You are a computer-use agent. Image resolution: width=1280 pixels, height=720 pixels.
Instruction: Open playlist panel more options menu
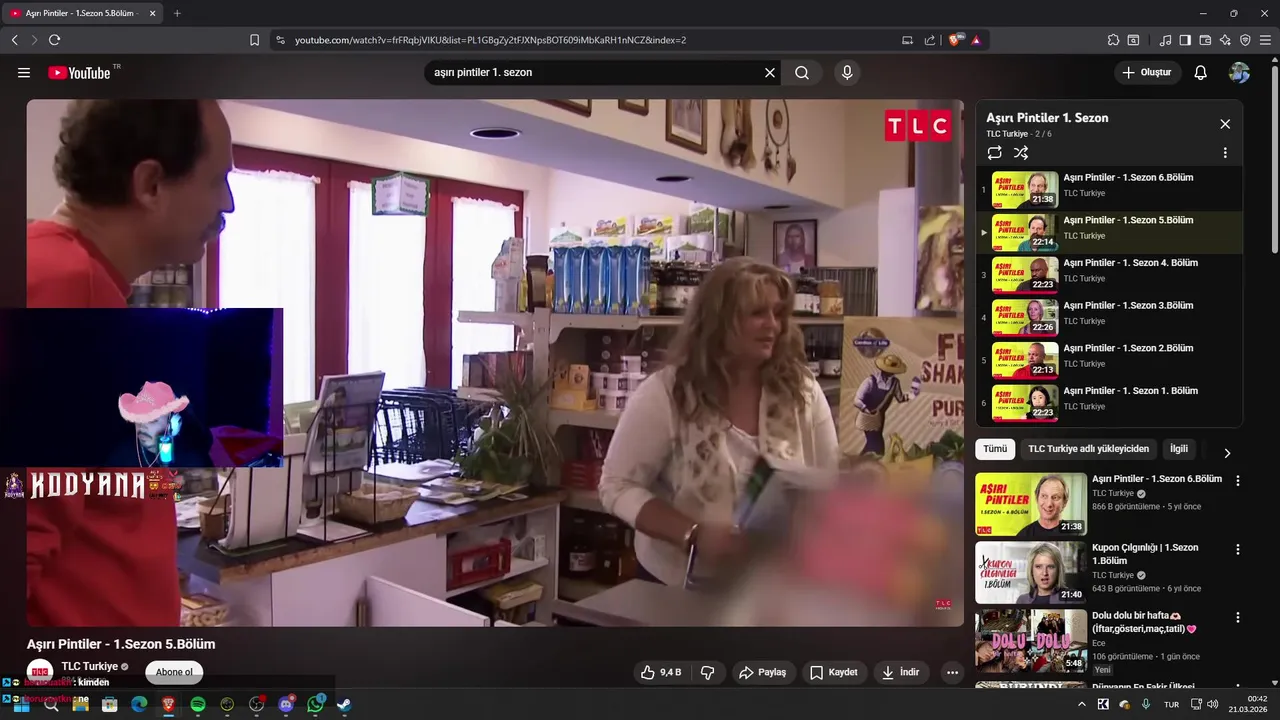coord(1225,153)
